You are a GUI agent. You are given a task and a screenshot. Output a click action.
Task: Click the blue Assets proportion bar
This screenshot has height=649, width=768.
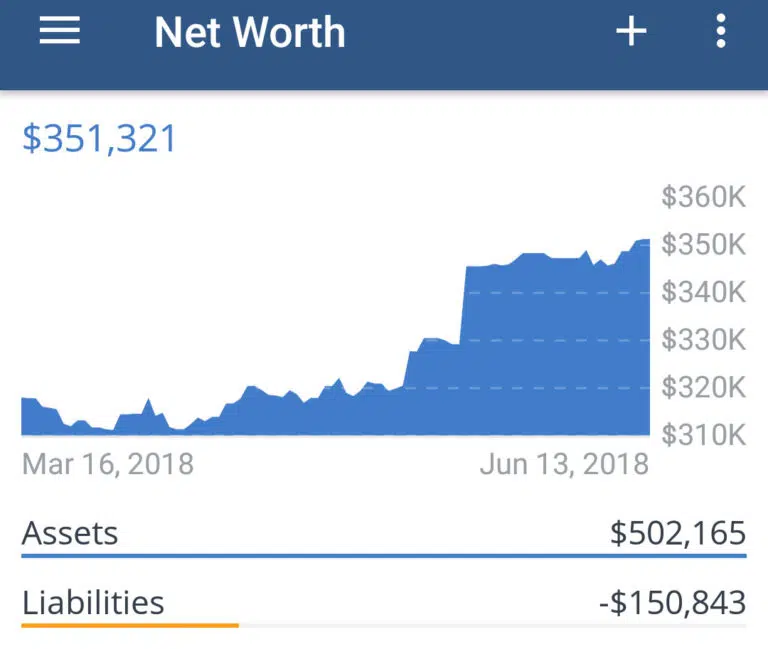(384, 555)
